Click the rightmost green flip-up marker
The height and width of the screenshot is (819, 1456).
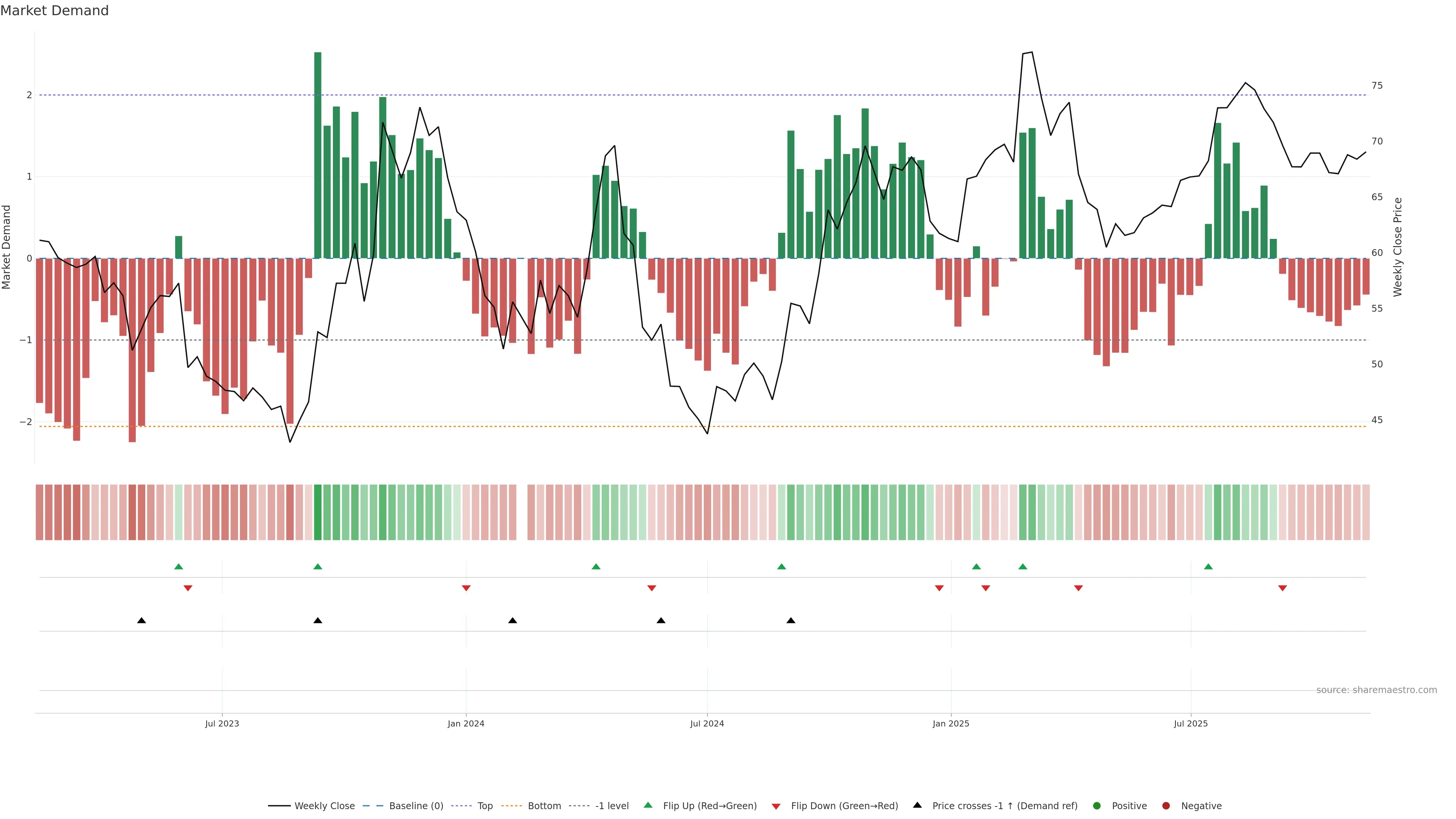1208,566
